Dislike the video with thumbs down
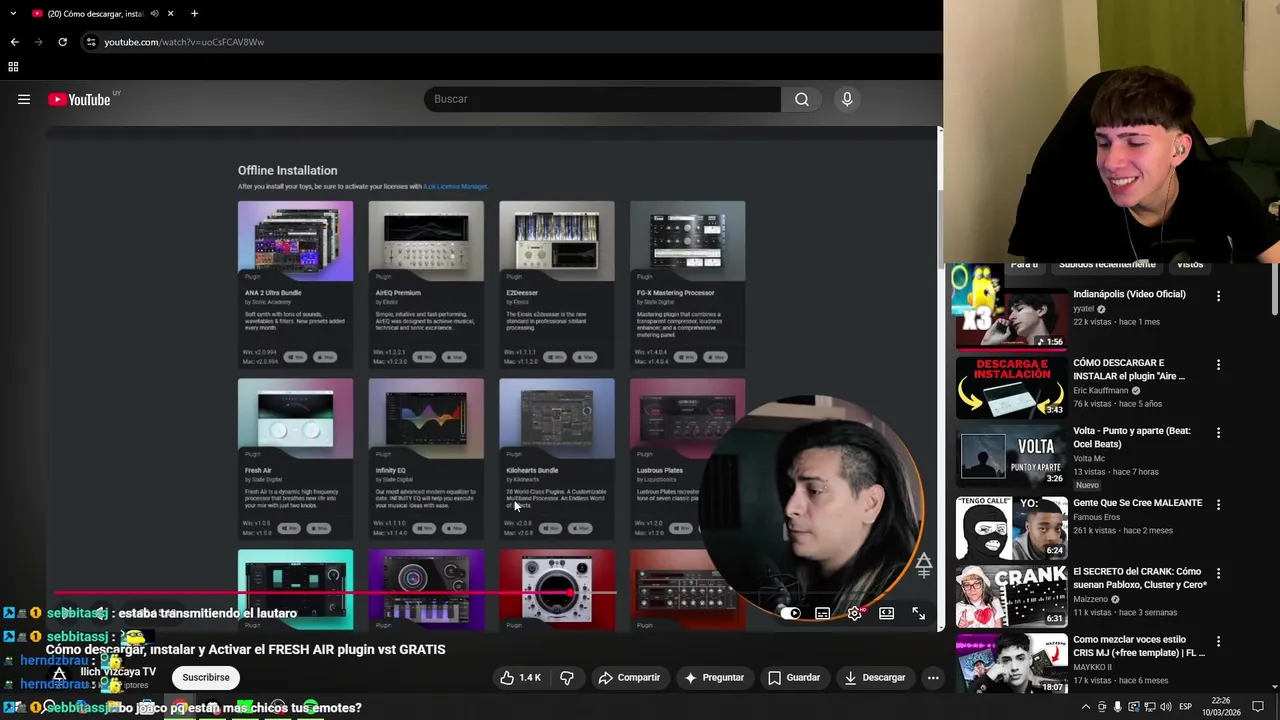The image size is (1280, 720). 567,677
